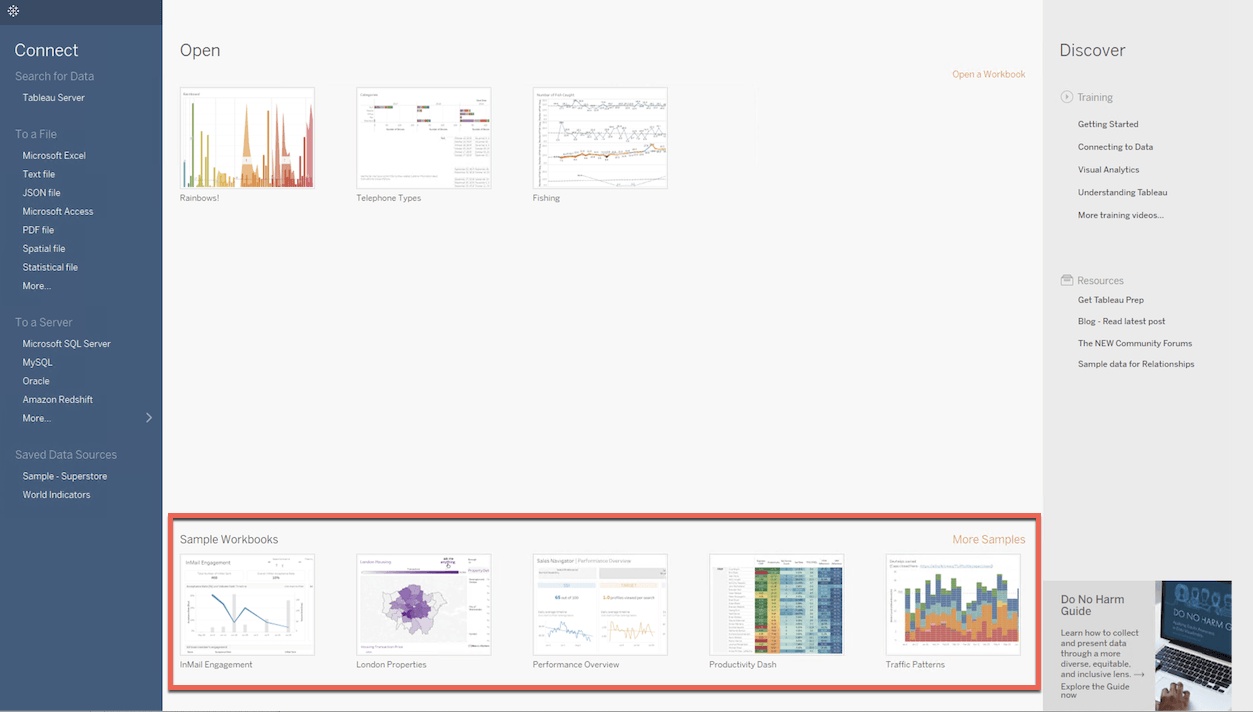This screenshot has width=1253, height=712.
Task: Show More... server connectors under To a Server
Action: pos(37,418)
